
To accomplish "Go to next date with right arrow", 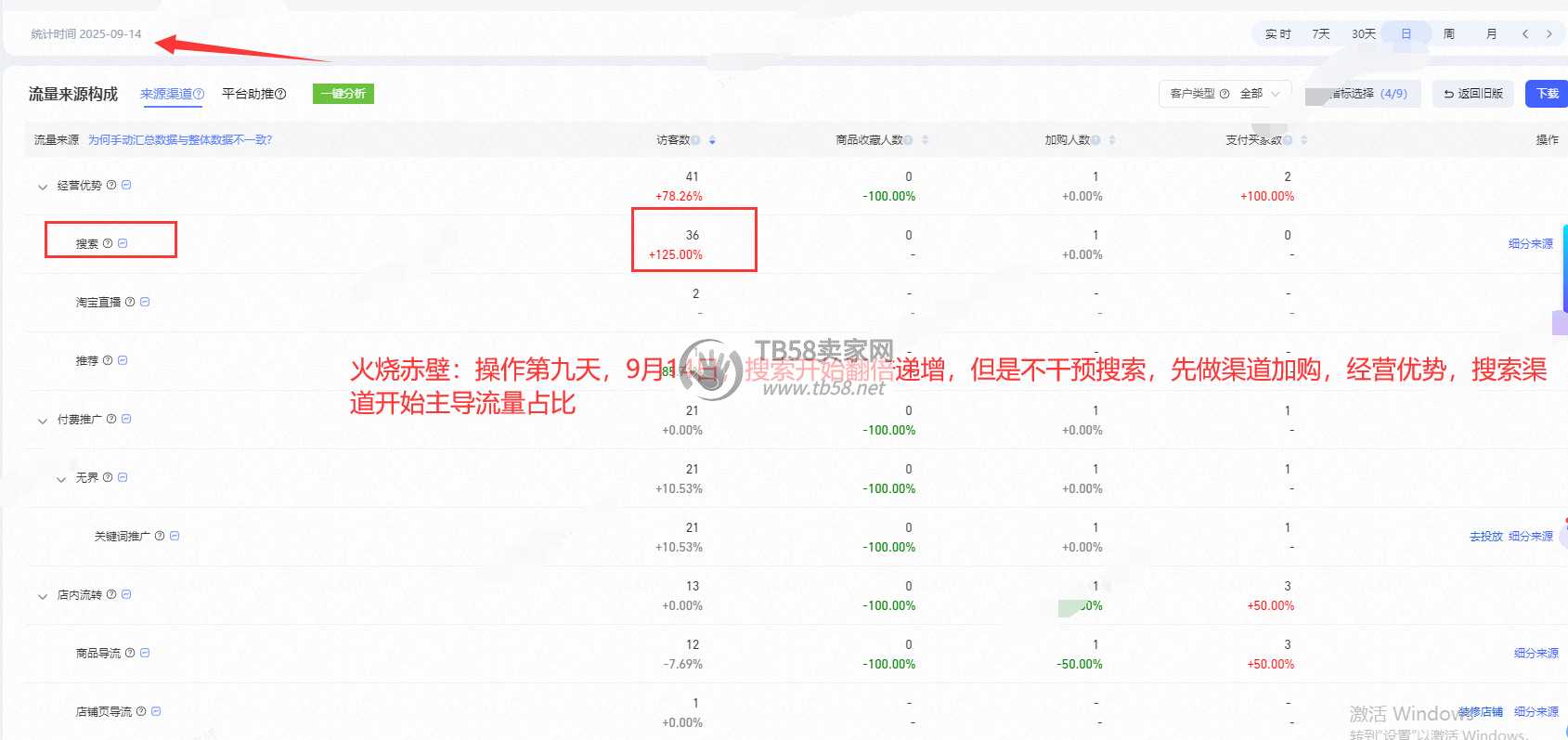I will tap(1549, 33).
